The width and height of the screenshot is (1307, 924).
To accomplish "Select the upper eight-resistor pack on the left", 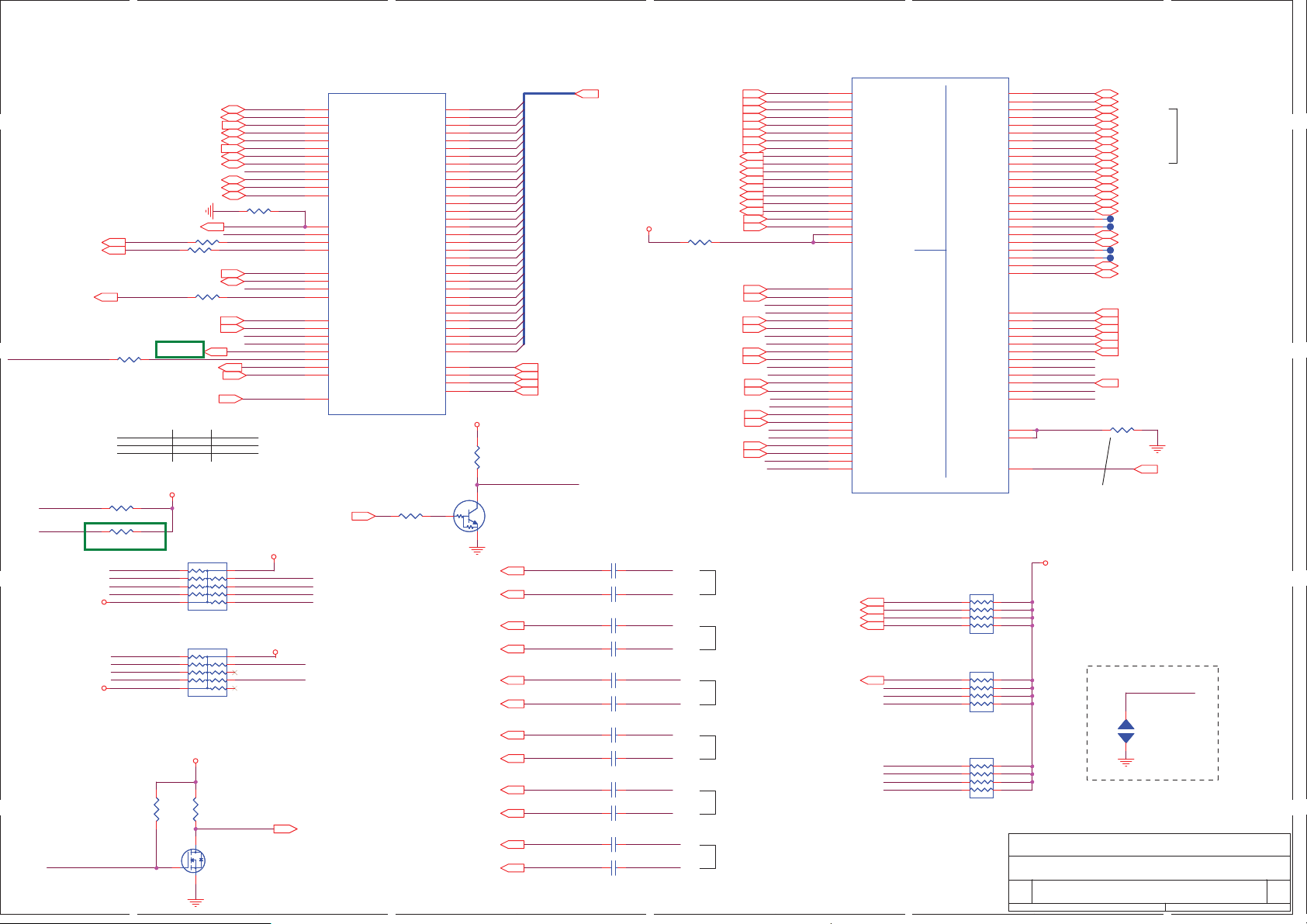I will tap(207, 587).
